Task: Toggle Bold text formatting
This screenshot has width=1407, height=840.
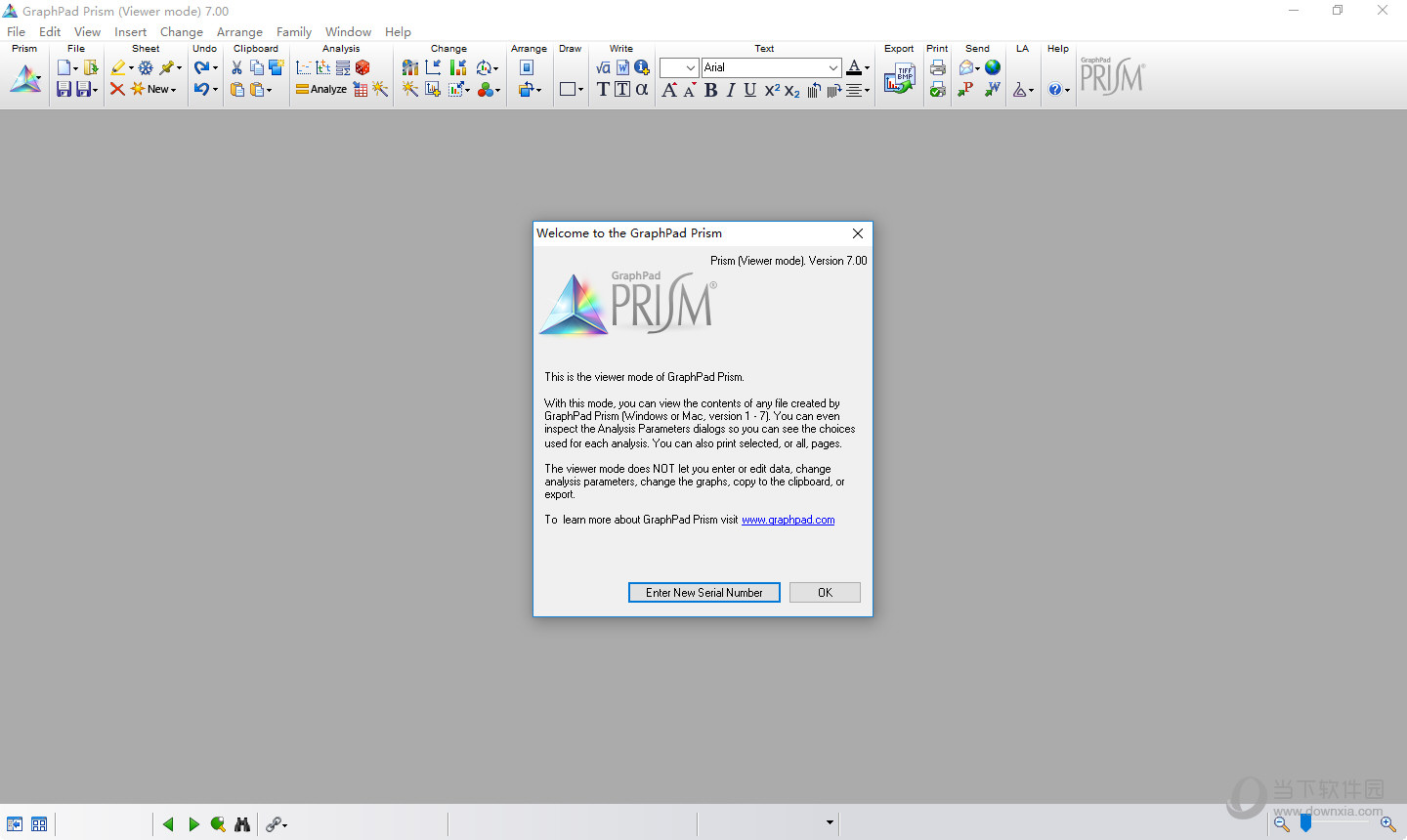Action: click(x=710, y=90)
